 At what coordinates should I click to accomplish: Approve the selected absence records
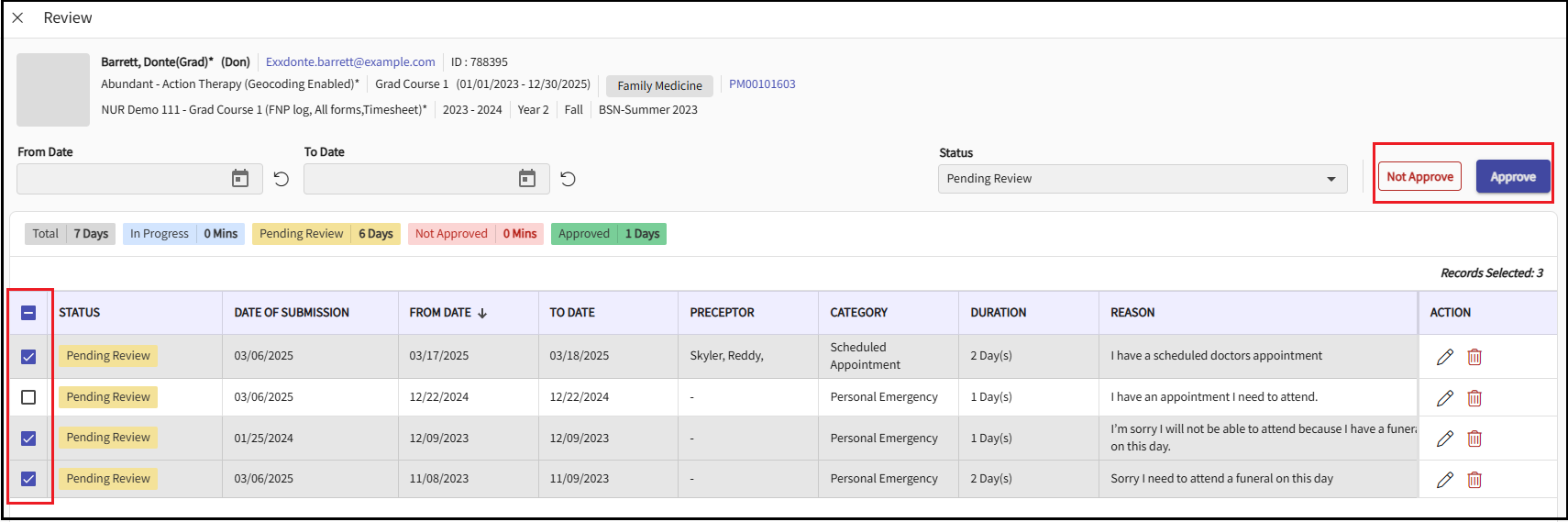click(1512, 177)
